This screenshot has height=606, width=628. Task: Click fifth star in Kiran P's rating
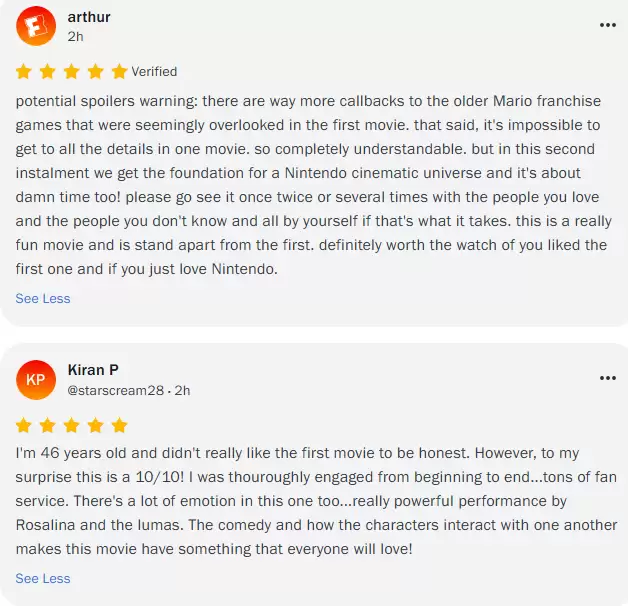[x=119, y=426]
